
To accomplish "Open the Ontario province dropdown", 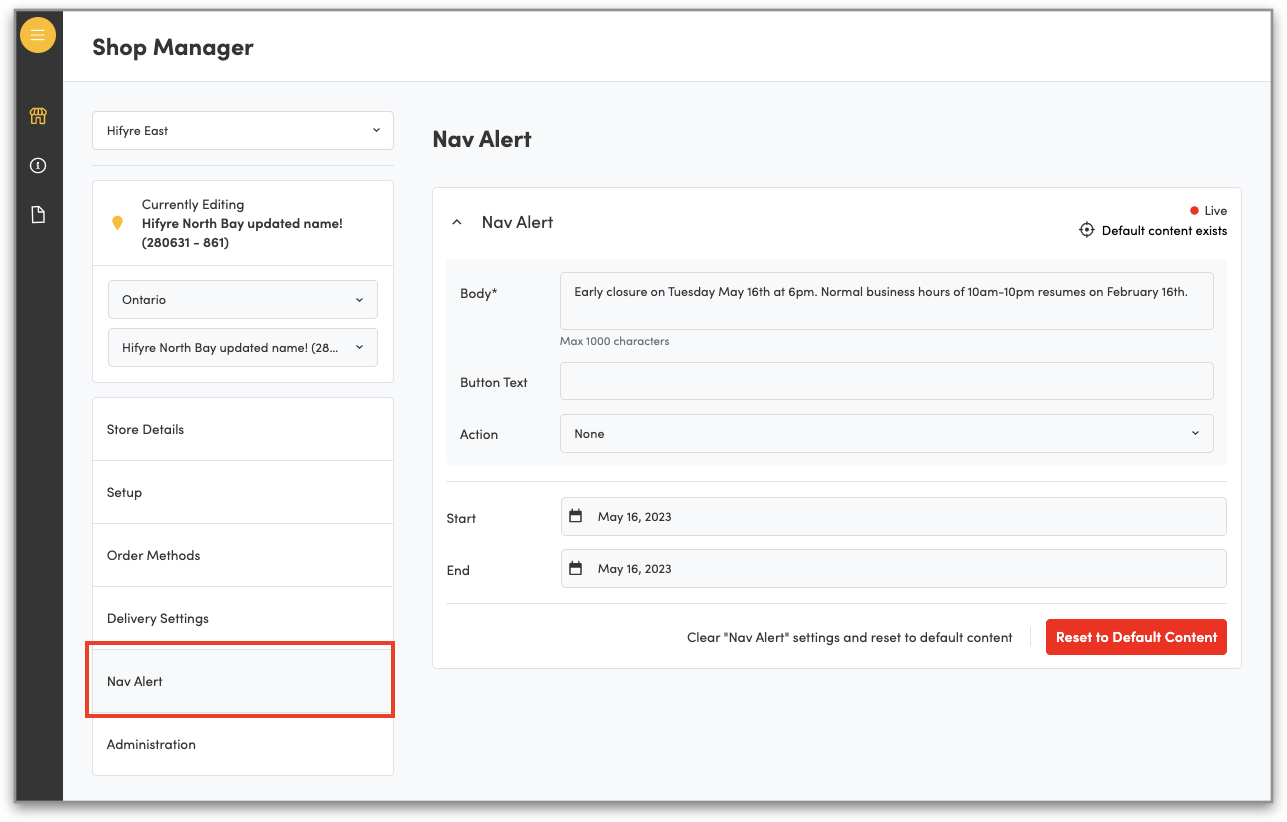I will coord(243,300).
